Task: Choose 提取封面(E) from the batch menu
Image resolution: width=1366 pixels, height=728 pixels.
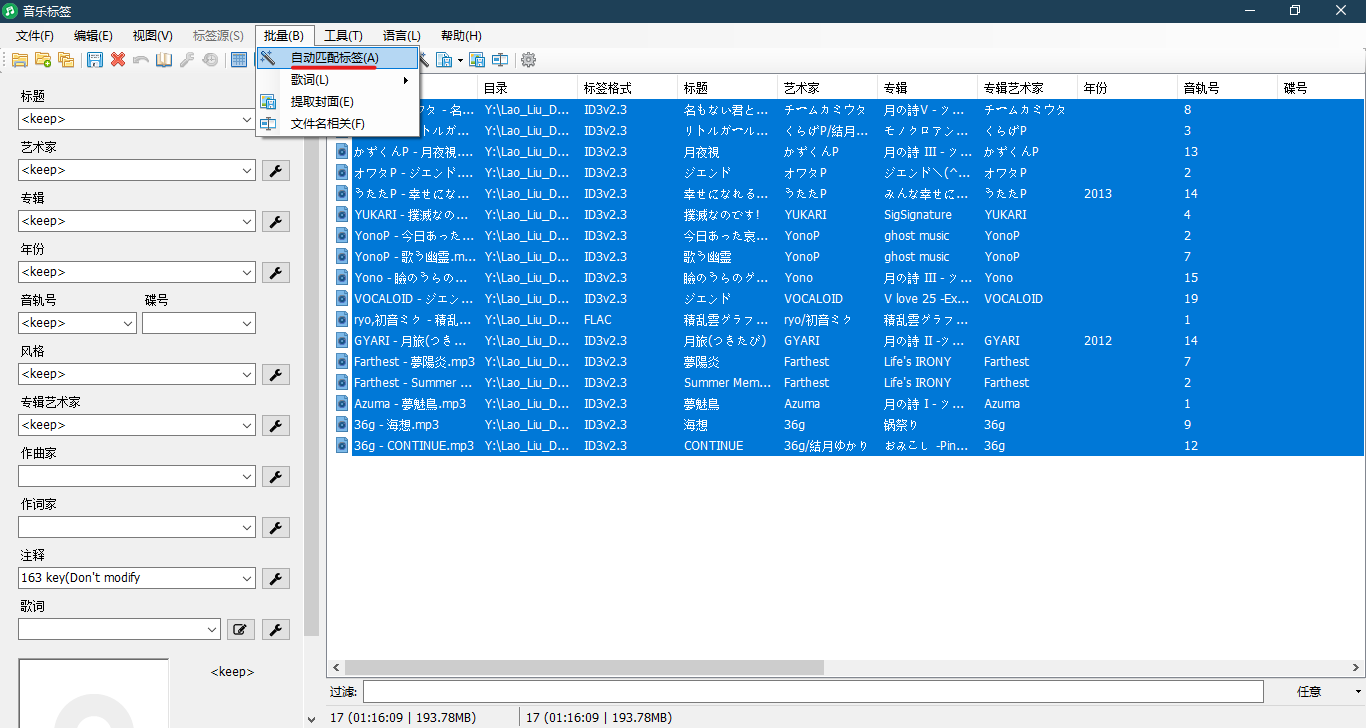Action: coord(322,102)
